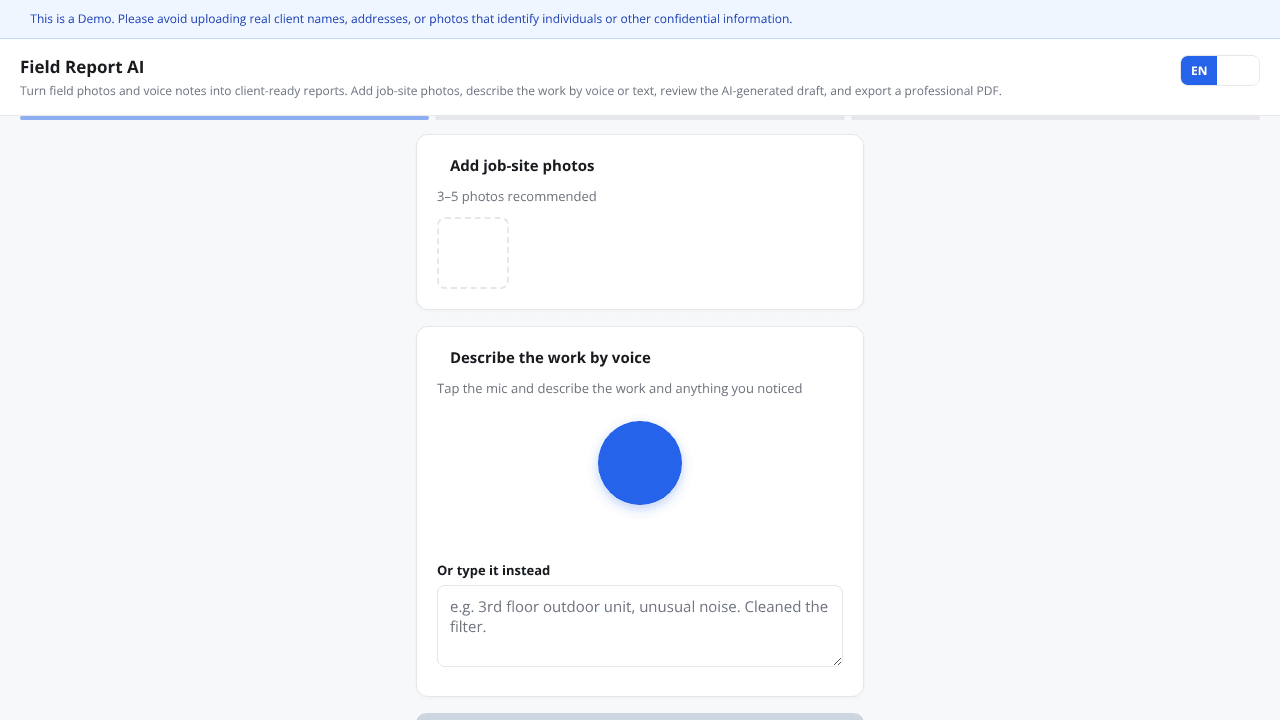Click the '3–5 photos recommended' hint
The width and height of the screenshot is (1280, 720).
pyautogui.click(x=517, y=196)
